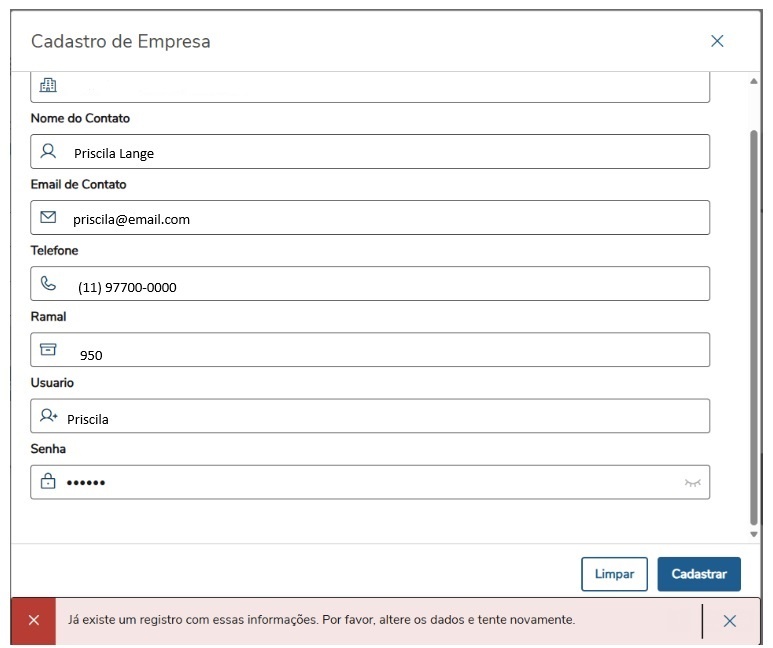This screenshot has height=648, width=773.
Task: Click the phone handset icon
Action: click(x=48, y=283)
